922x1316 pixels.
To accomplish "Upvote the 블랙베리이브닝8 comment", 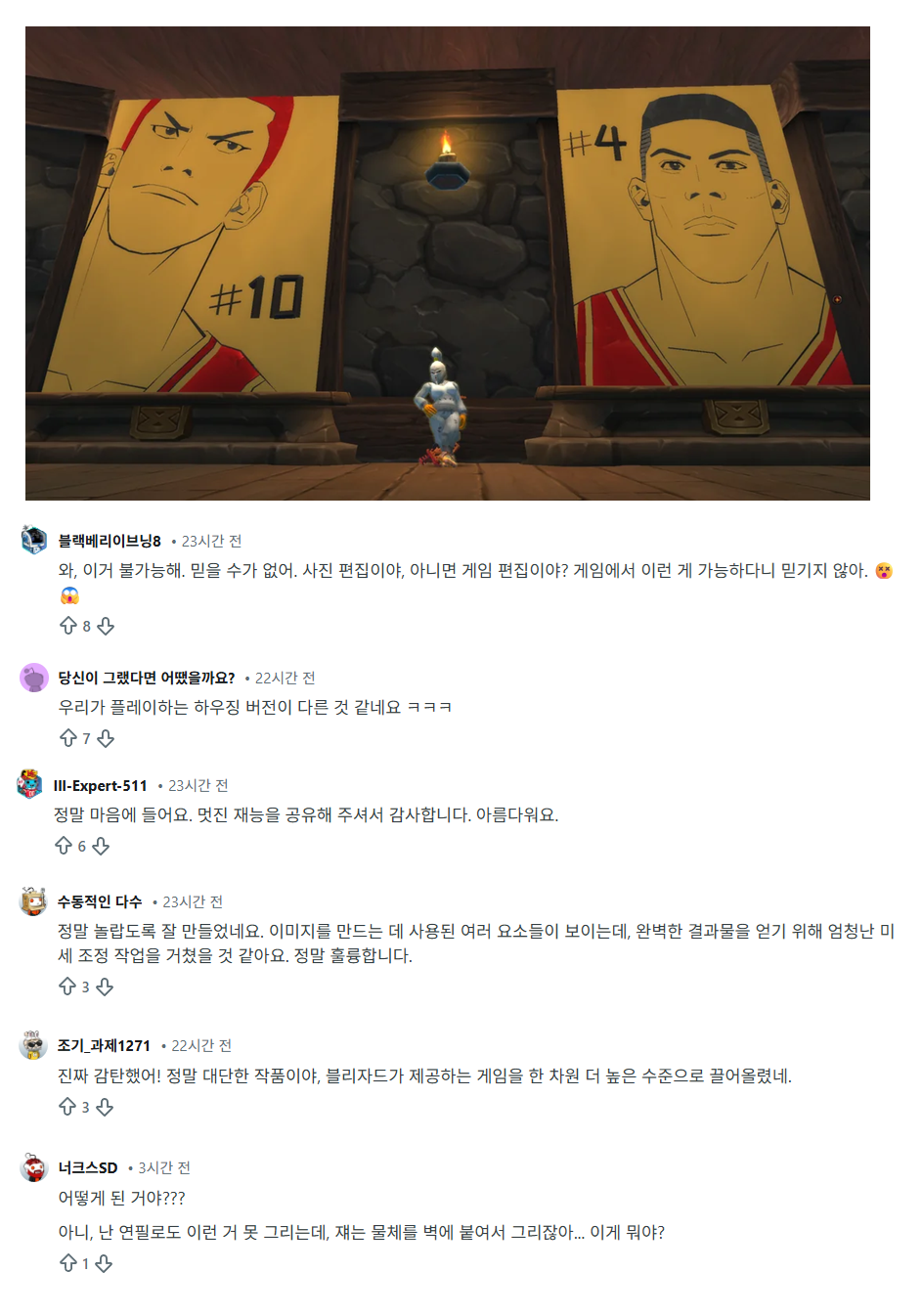I will (68, 626).
